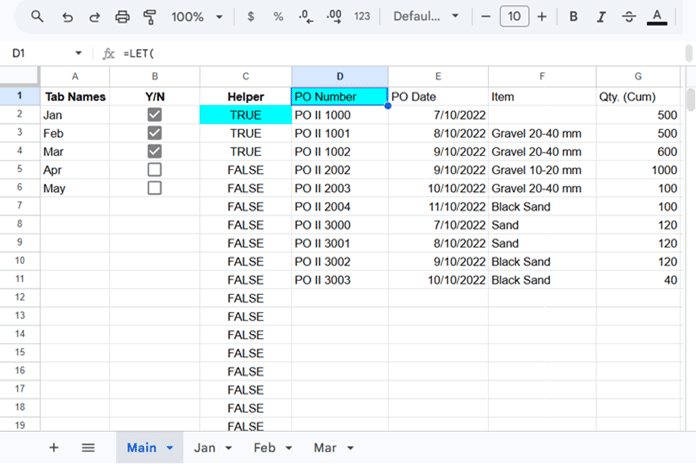Open the 123 more formats menu

[362, 16]
